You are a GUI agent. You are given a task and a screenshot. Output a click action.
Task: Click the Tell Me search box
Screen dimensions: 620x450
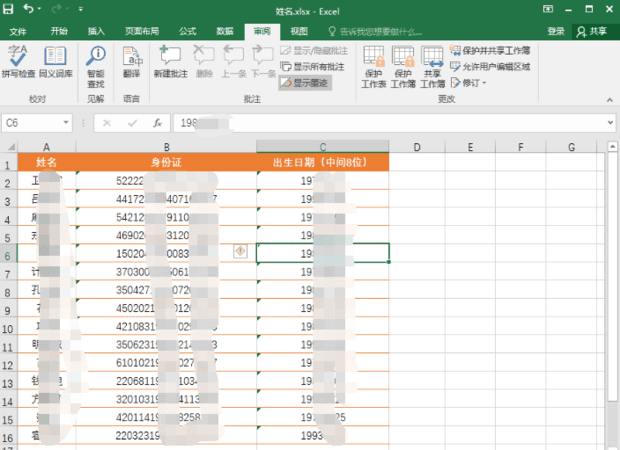(x=376, y=32)
